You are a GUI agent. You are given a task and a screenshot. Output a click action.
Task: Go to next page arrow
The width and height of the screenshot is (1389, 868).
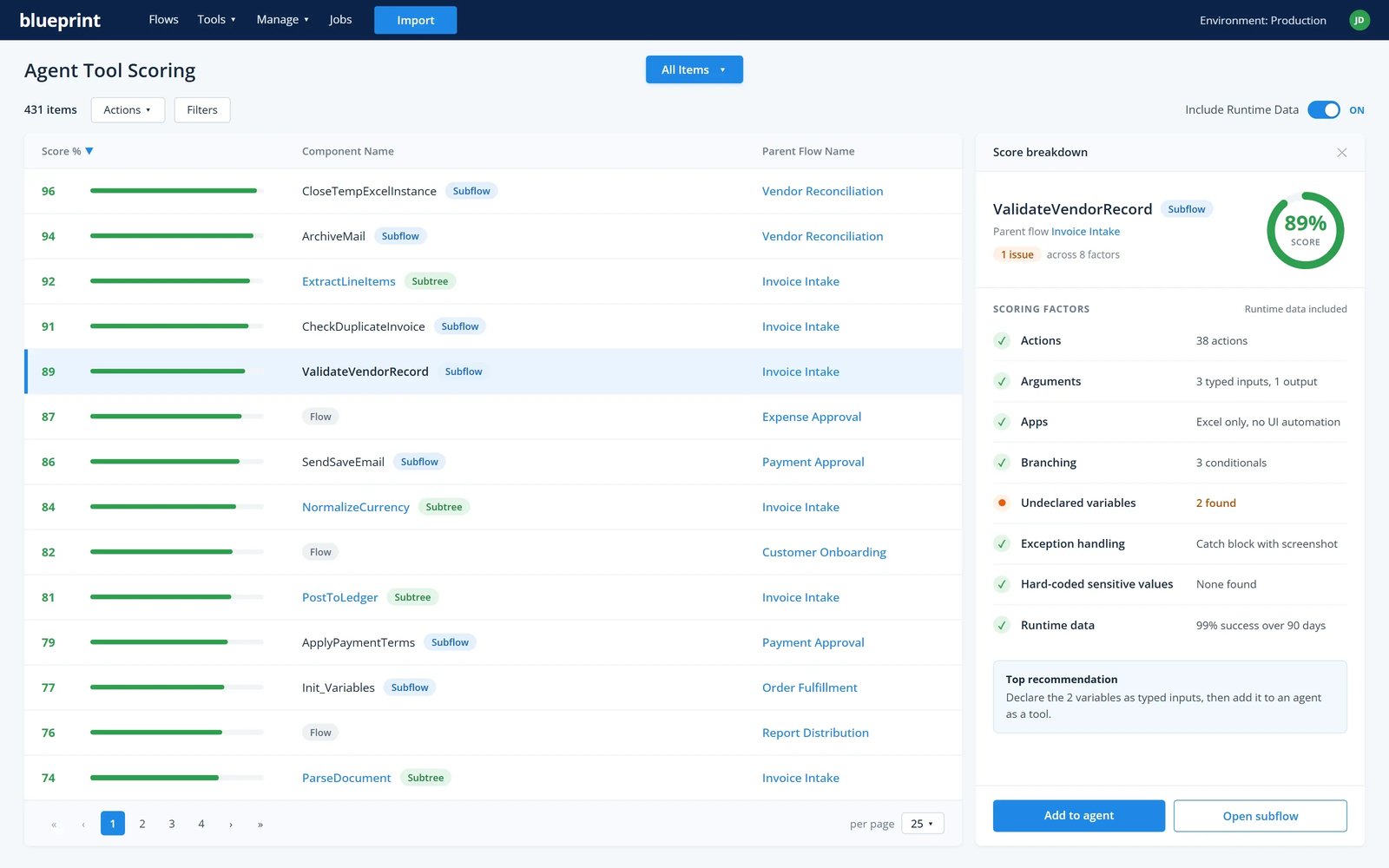[231, 824]
